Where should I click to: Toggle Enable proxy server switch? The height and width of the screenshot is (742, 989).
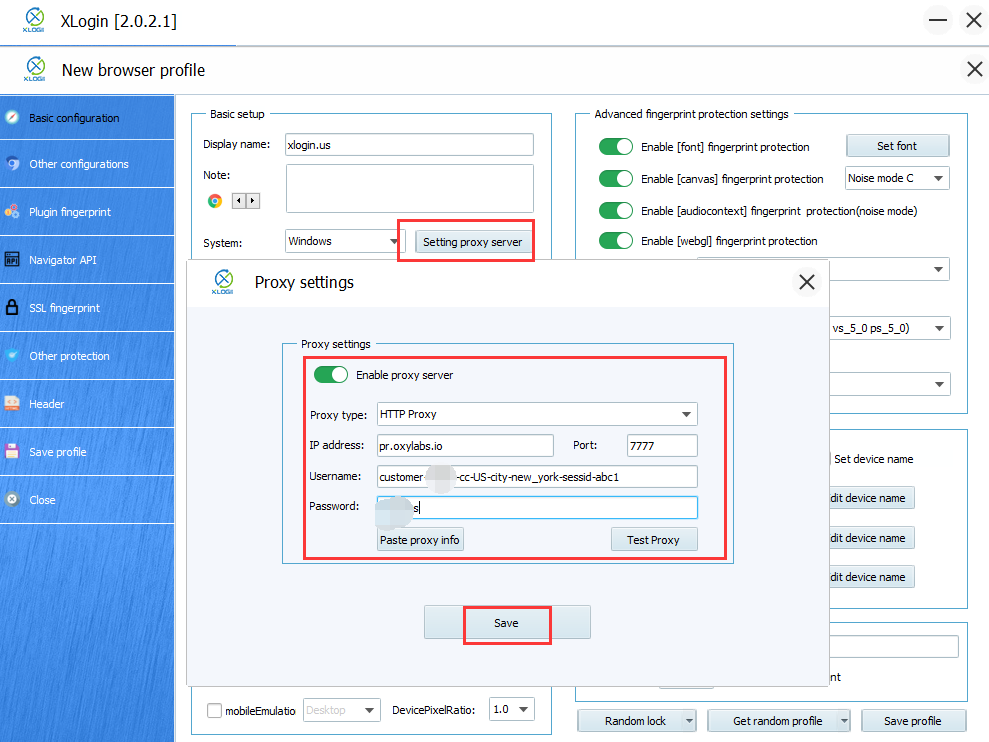pyautogui.click(x=331, y=375)
